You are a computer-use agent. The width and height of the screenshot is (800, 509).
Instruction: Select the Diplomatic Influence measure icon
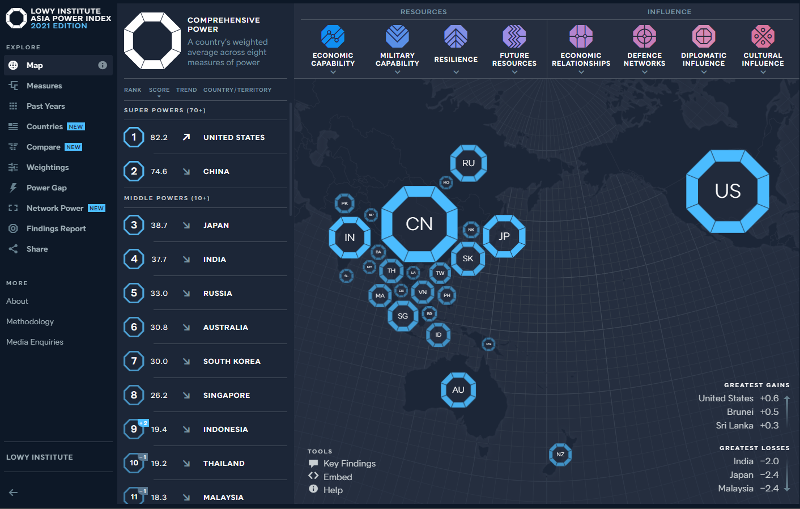pos(703,37)
